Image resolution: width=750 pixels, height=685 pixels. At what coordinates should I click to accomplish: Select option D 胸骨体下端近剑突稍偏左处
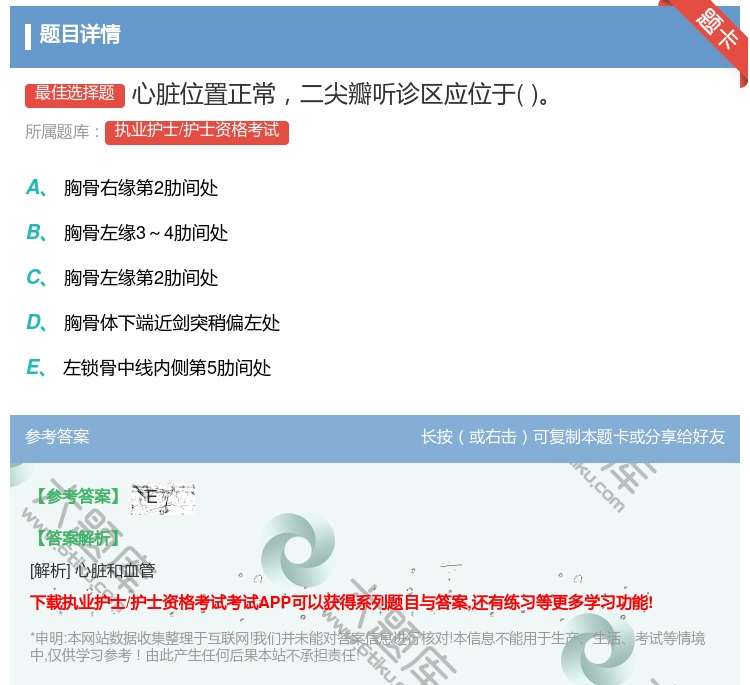tap(153, 323)
